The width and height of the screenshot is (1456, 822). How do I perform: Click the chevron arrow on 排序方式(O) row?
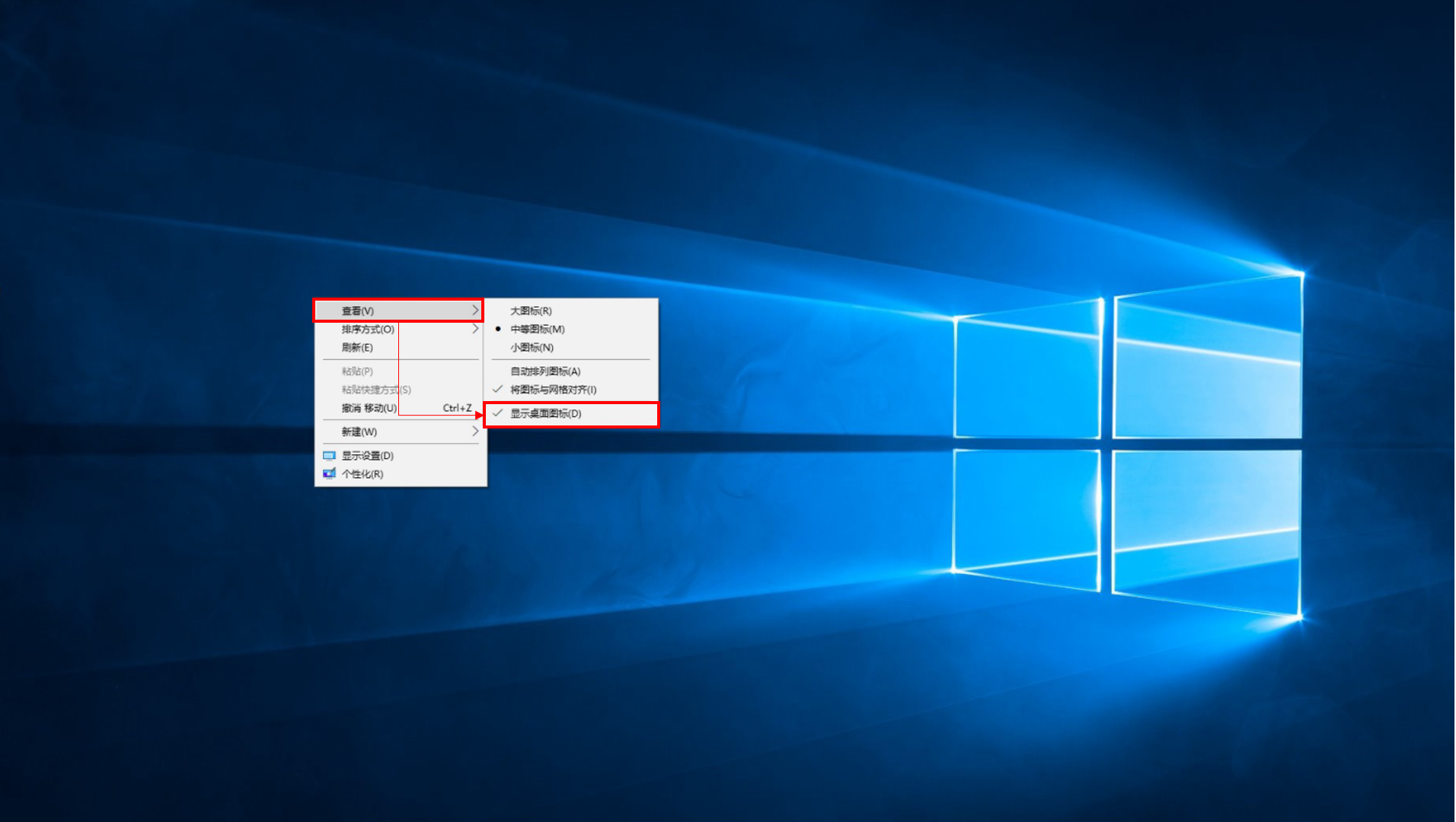click(x=475, y=328)
